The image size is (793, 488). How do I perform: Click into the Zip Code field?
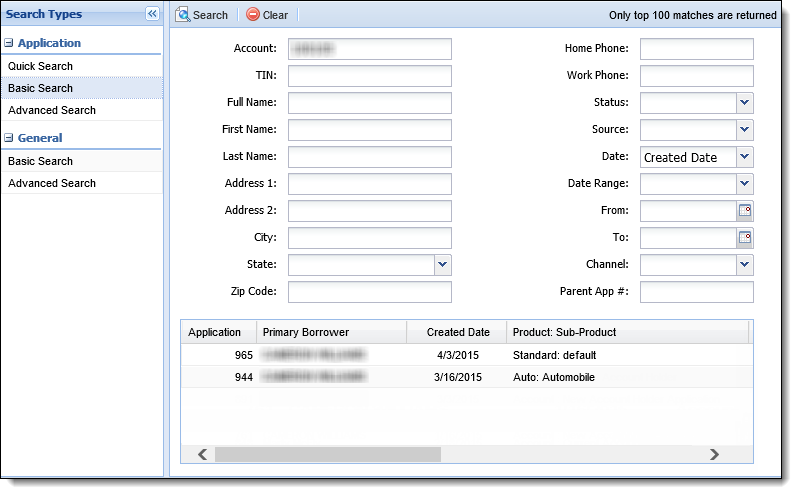point(370,292)
